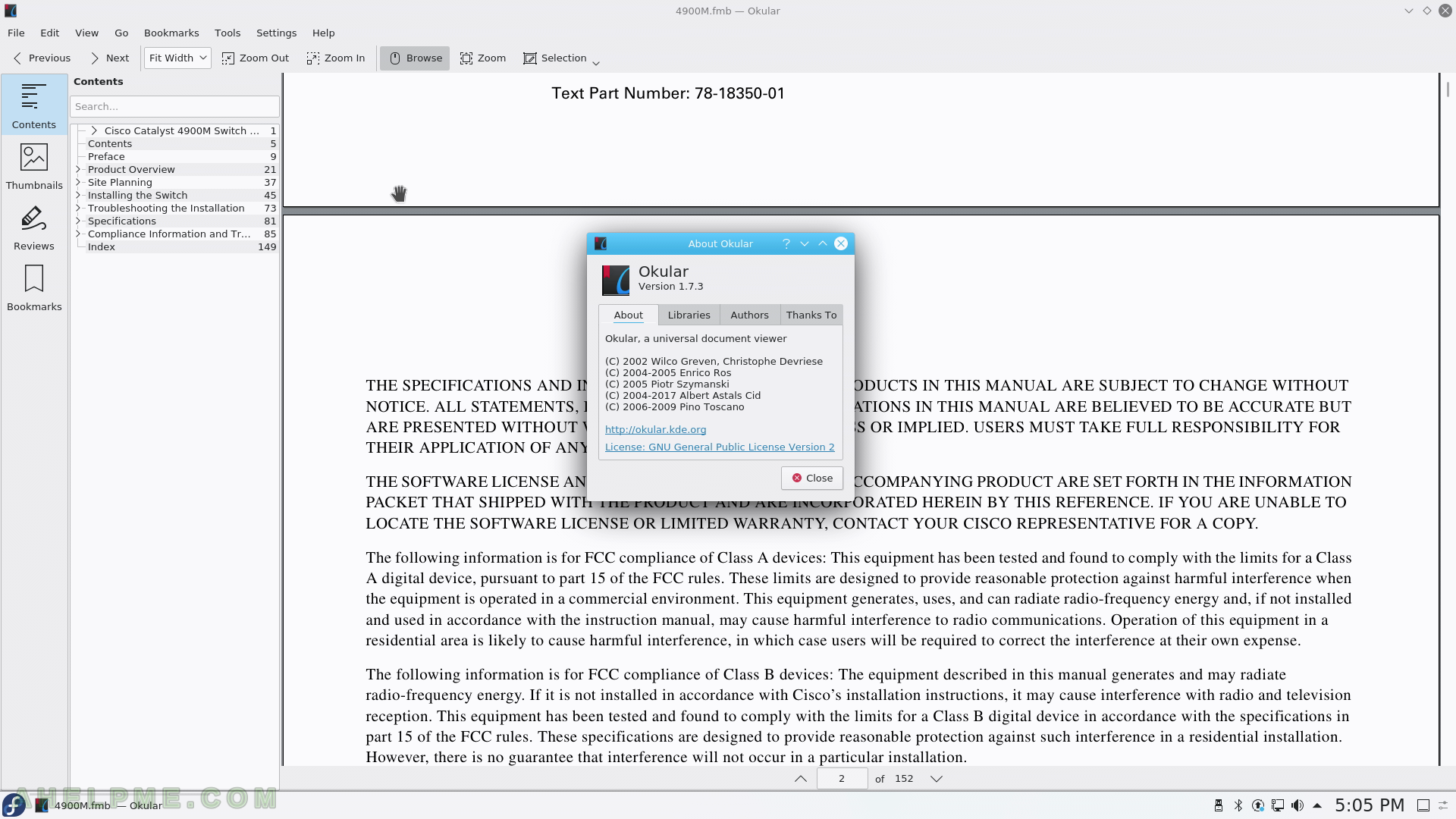The image size is (1456, 819).
Task: Click the Zoom Out toolbar button
Action: (256, 58)
